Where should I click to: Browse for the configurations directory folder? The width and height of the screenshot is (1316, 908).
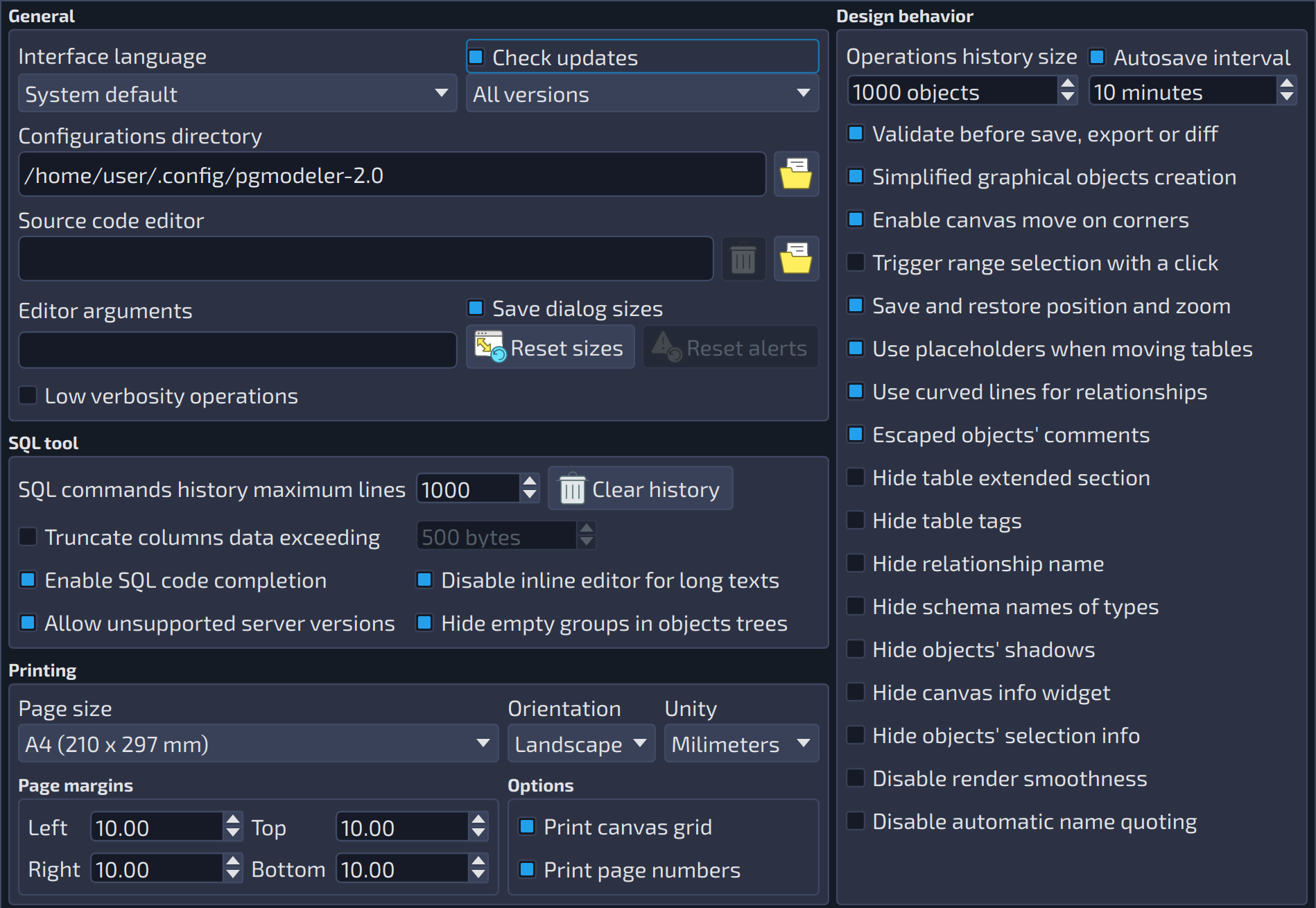coord(796,174)
